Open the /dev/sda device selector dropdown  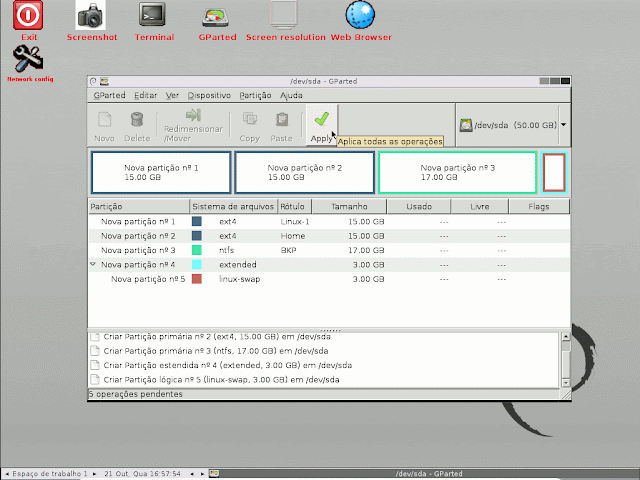pyautogui.click(x=564, y=125)
